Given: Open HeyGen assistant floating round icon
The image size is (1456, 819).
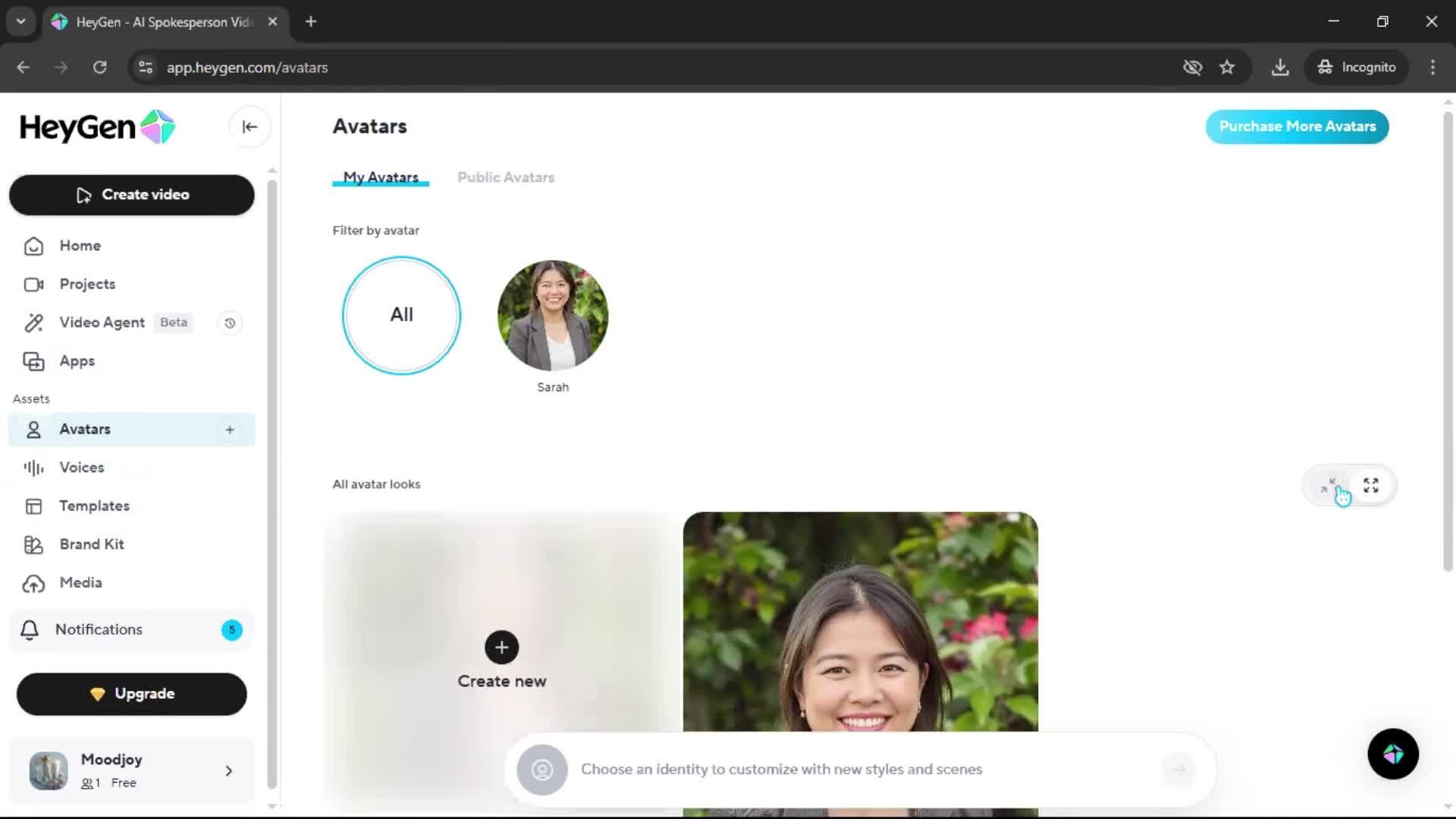Looking at the screenshot, I should coord(1392,754).
